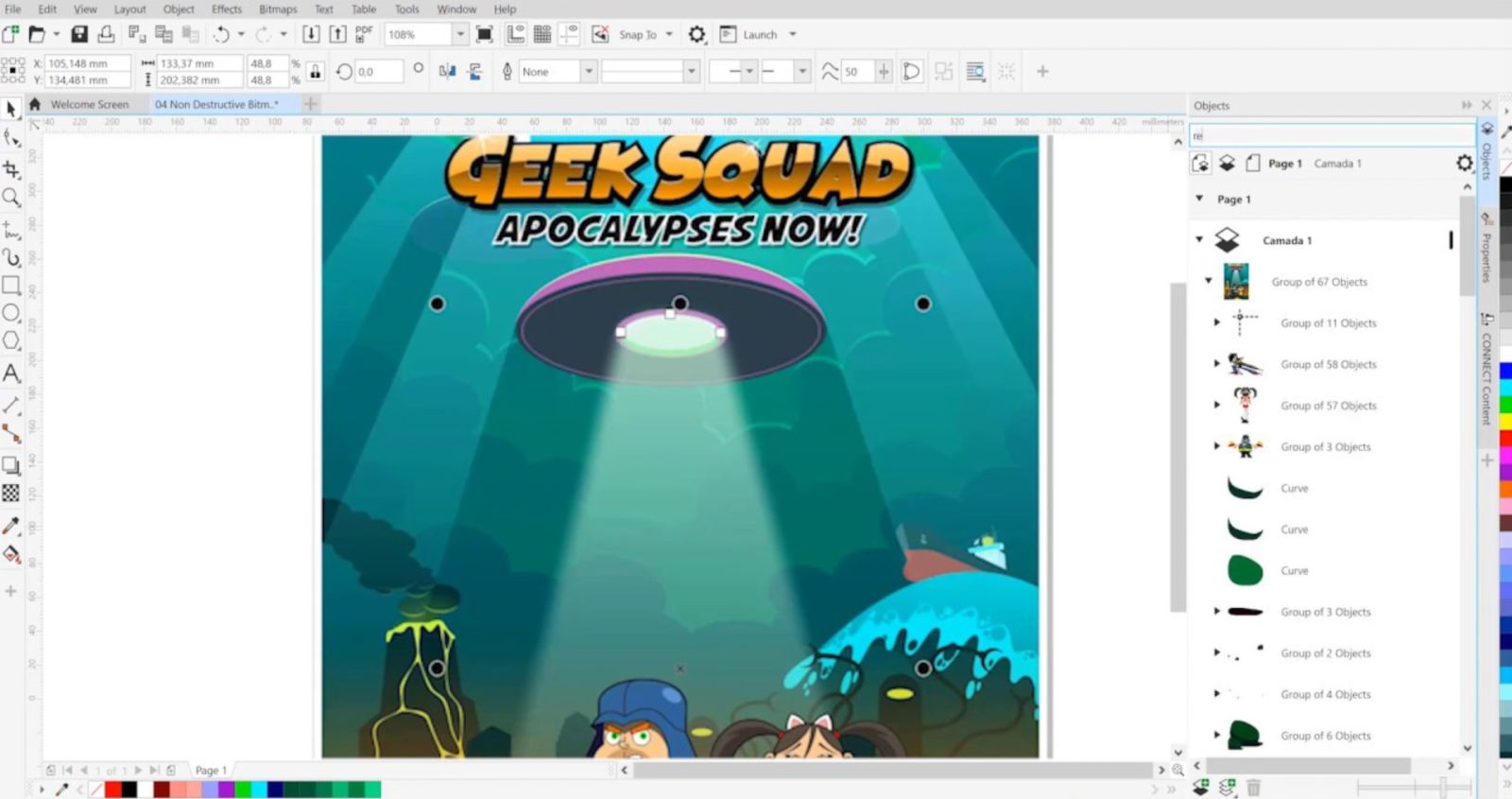The image size is (1512, 799).
Task: Open the Help menu
Action: tap(505, 9)
